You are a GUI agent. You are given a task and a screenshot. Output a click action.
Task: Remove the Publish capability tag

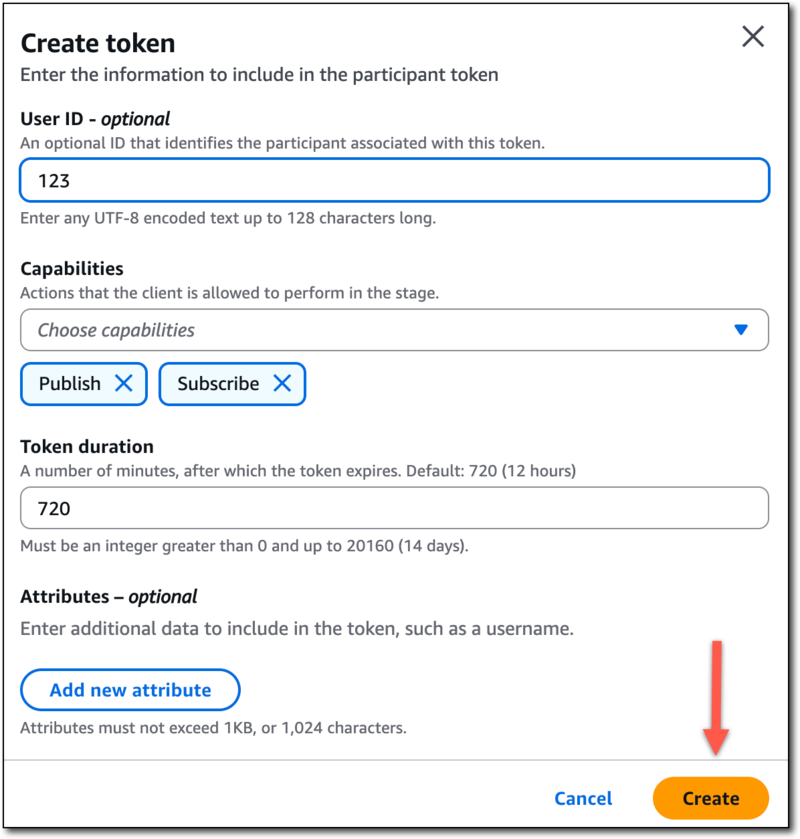point(124,383)
